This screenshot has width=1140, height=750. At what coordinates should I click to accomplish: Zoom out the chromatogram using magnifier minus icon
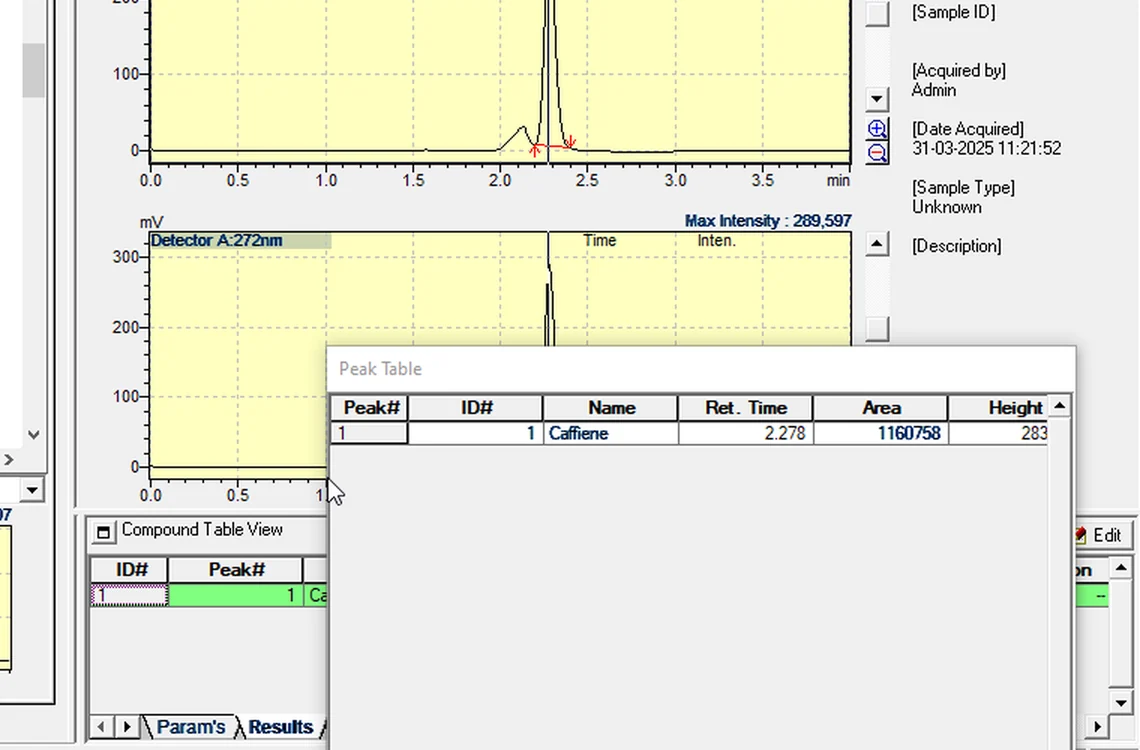click(x=878, y=153)
